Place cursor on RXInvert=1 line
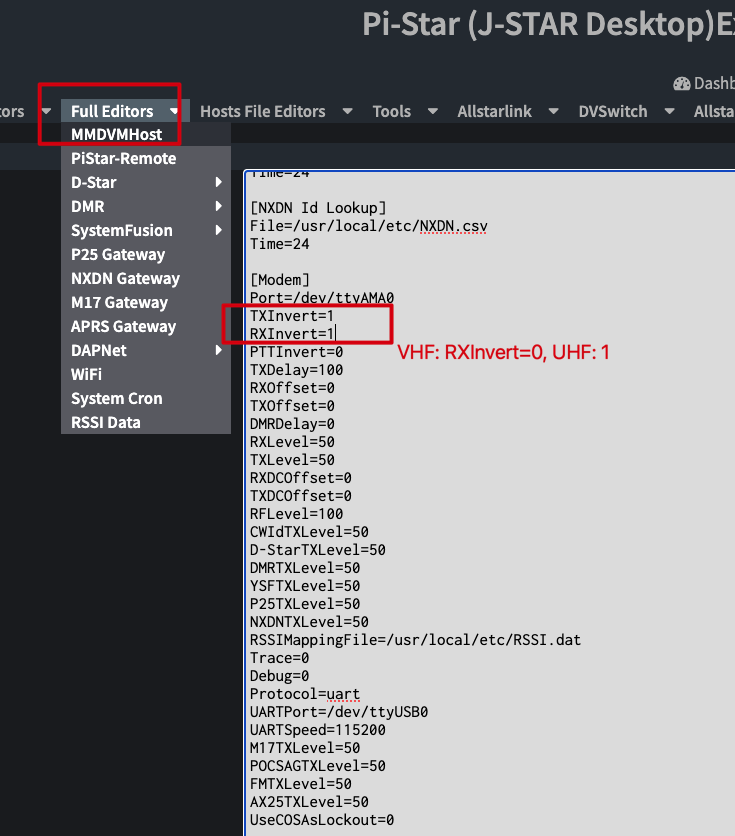 click(292, 334)
